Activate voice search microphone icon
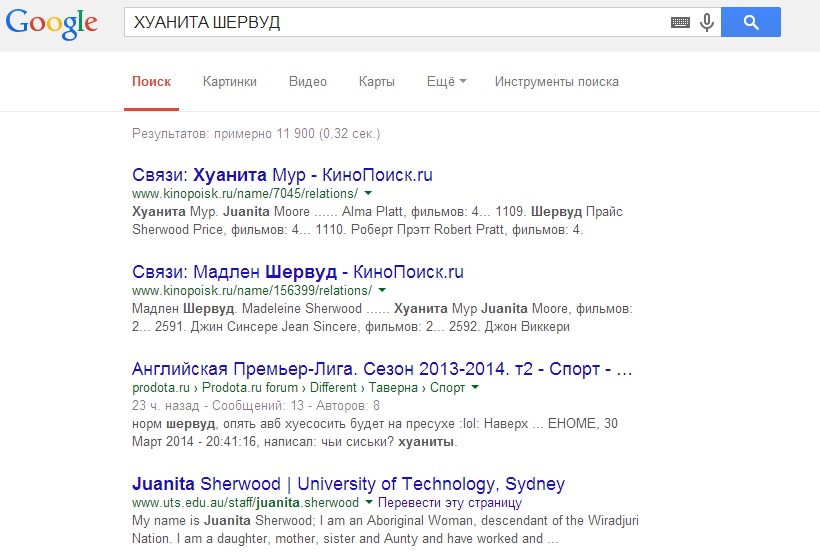 (x=707, y=22)
